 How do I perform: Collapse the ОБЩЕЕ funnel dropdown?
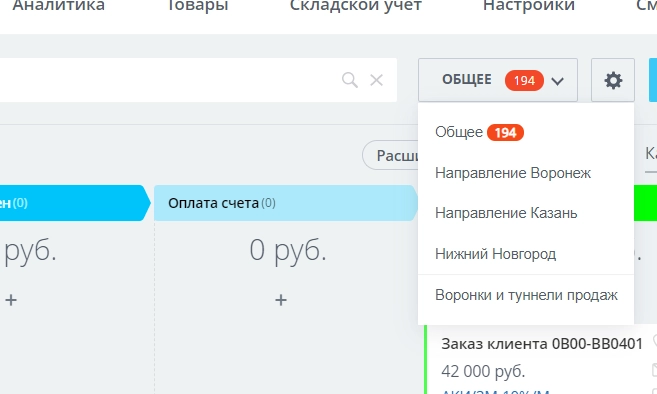[498, 80]
